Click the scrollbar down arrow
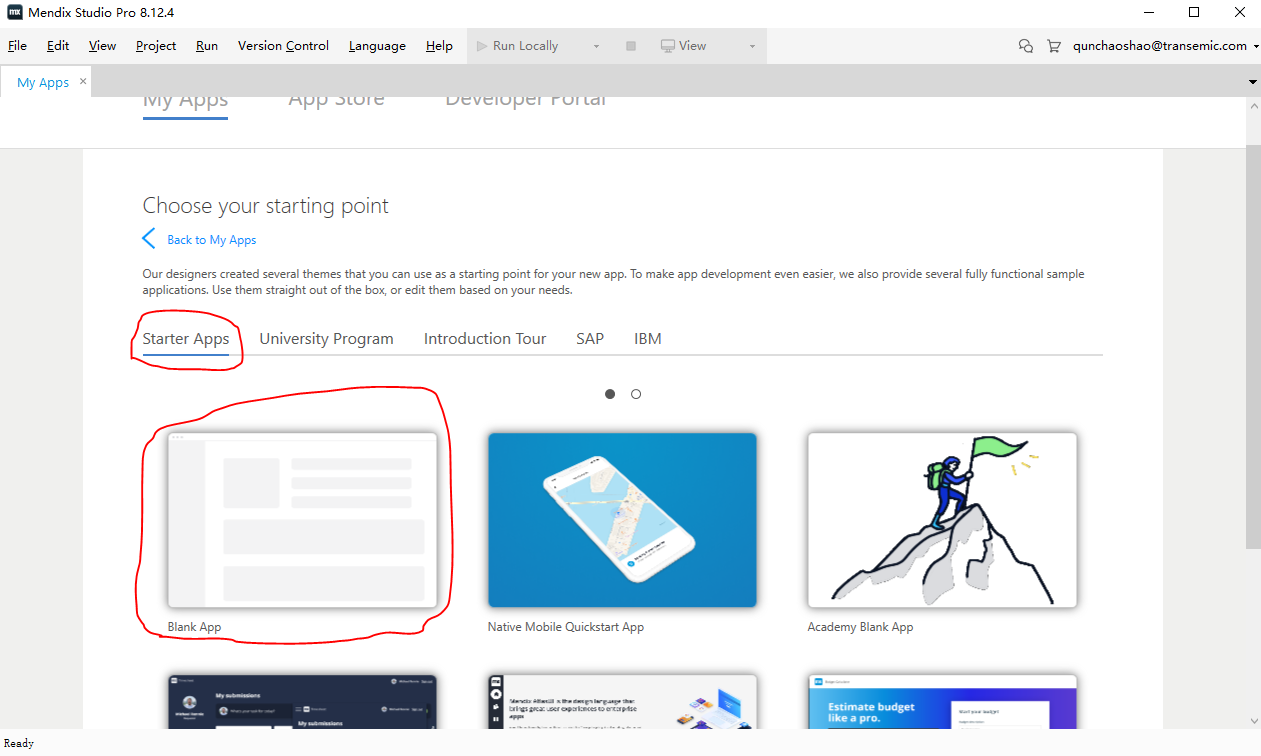Image resolution: width=1261 pixels, height=756 pixels. pos(1253,720)
